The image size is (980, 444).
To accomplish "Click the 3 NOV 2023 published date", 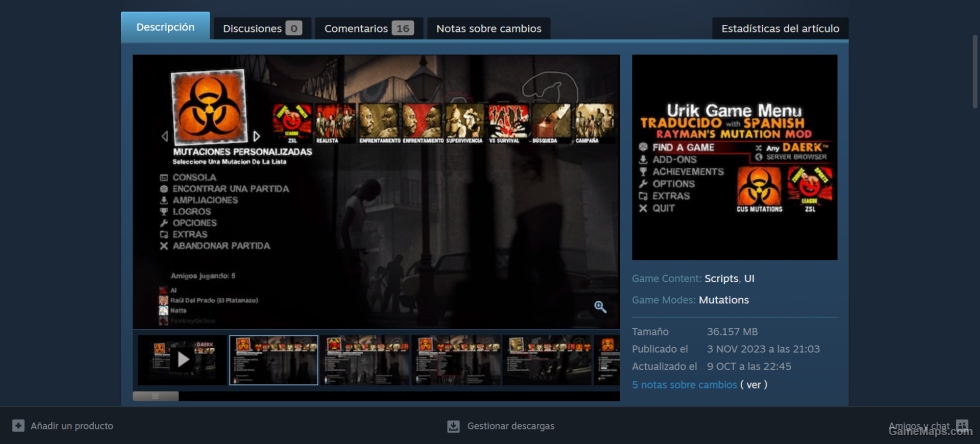I will (763, 349).
